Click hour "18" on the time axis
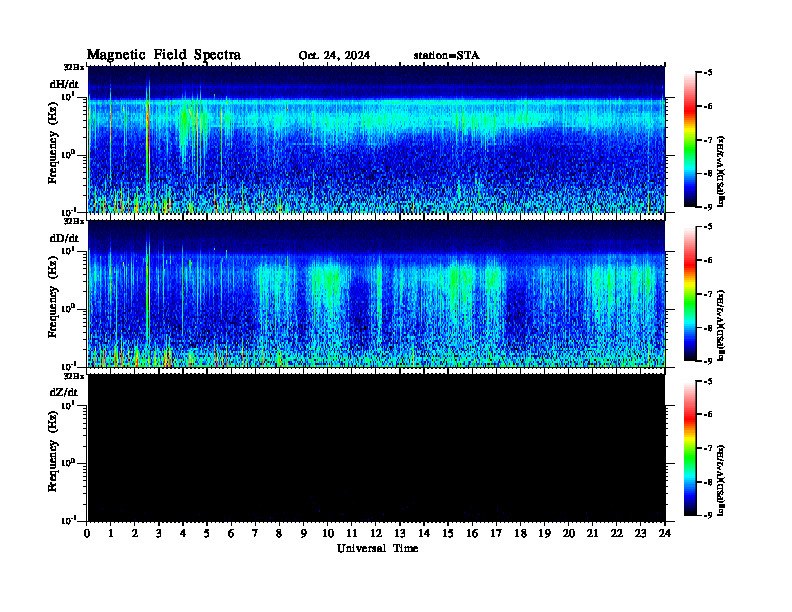 [520, 534]
